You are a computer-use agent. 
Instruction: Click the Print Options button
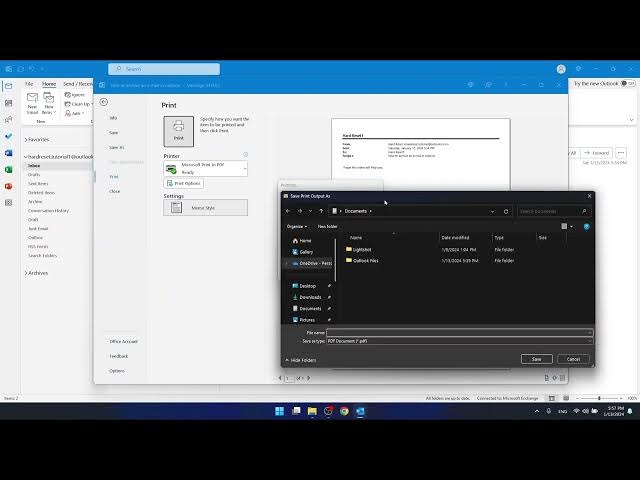coord(184,183)
